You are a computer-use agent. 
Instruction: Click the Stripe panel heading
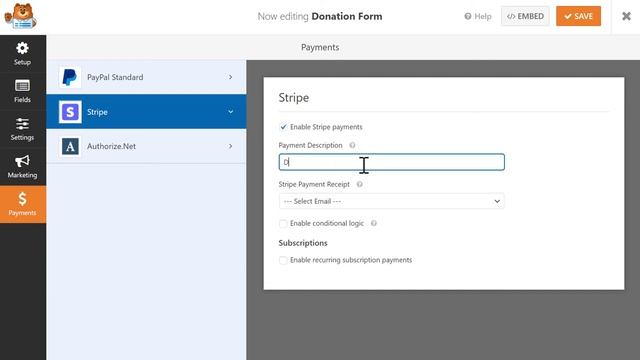tap(293, 98)
